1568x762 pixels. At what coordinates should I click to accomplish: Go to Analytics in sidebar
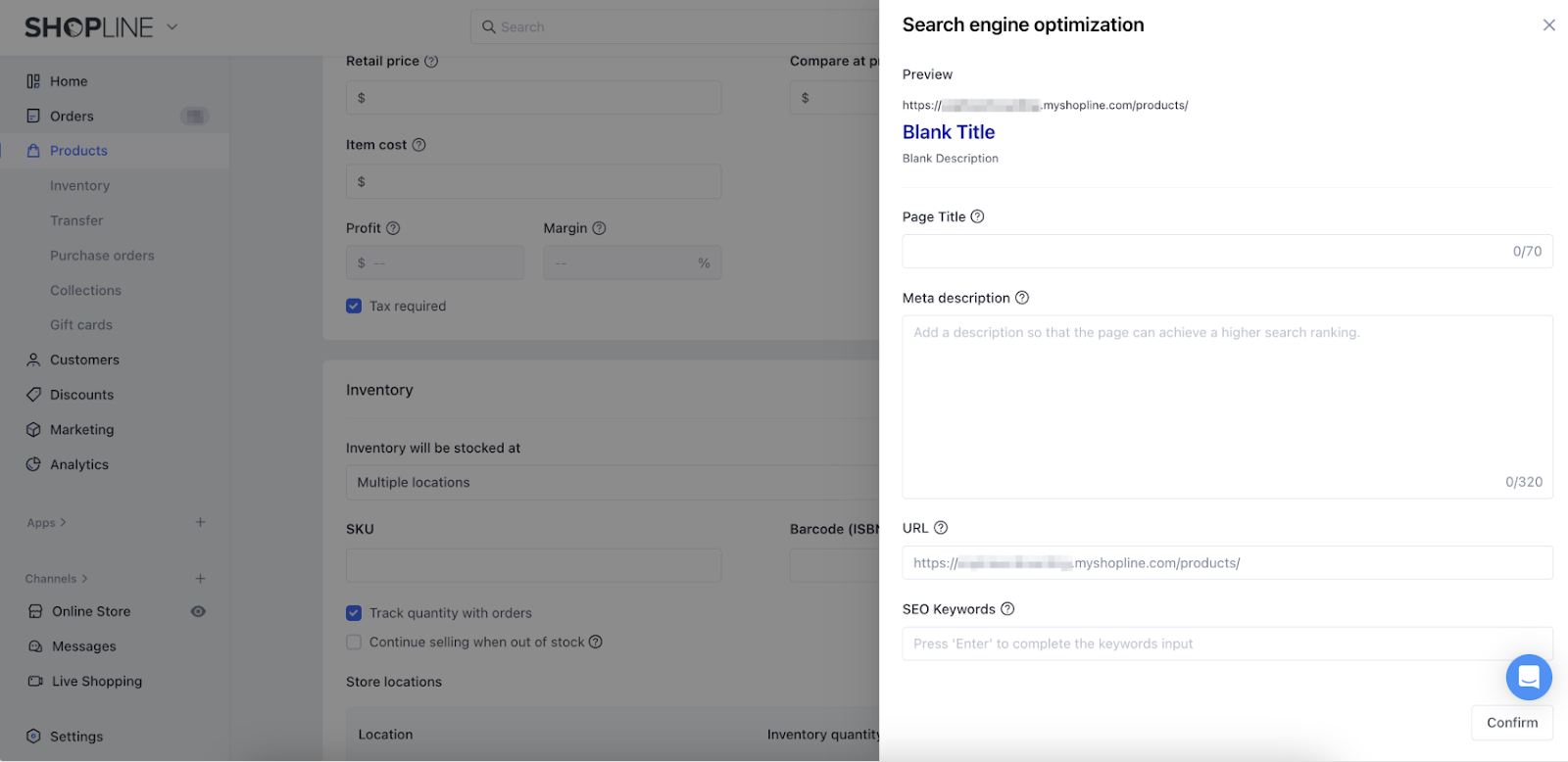tap(79, 465)
